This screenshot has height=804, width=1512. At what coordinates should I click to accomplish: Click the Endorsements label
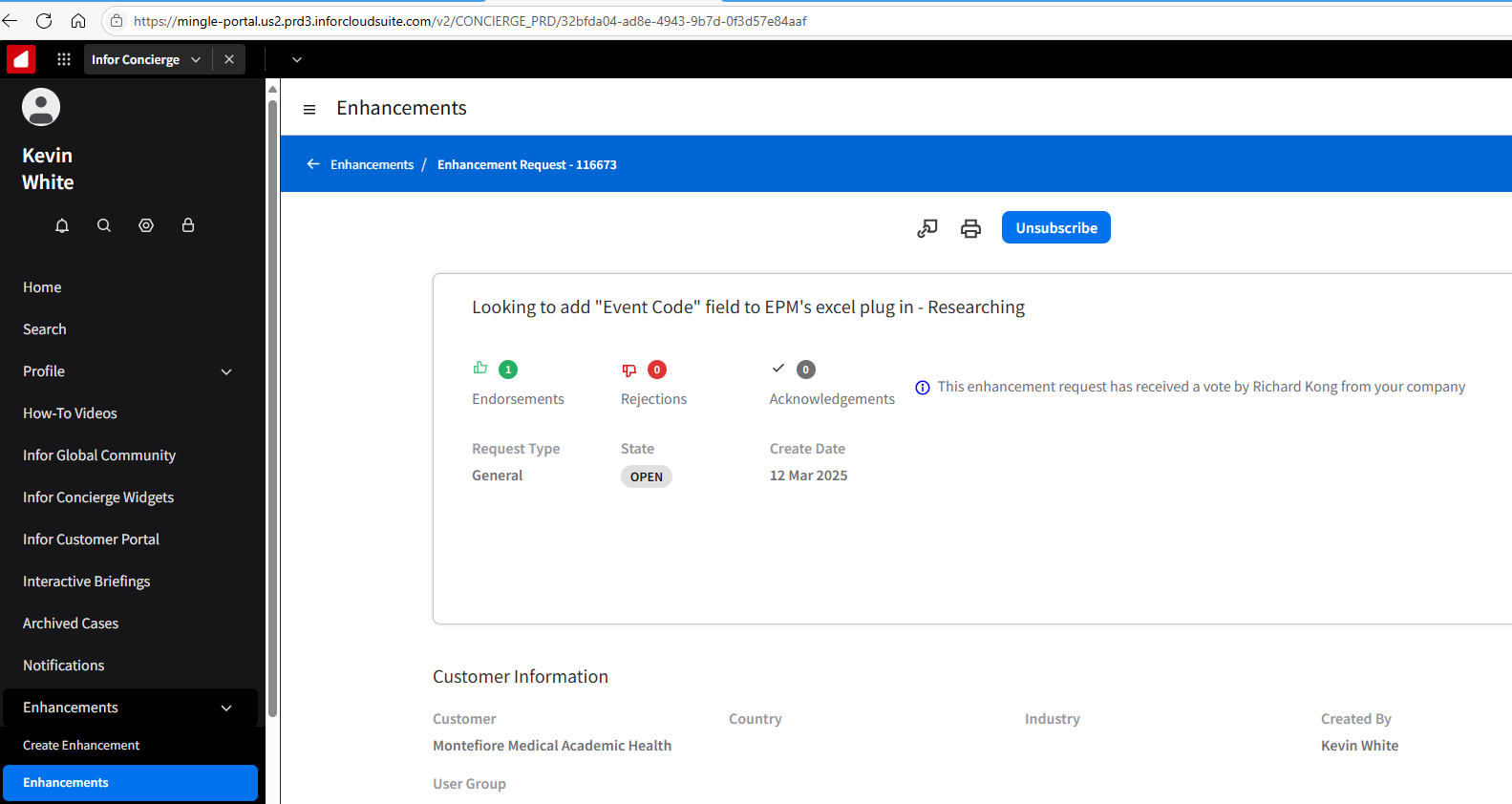point(518,399)
